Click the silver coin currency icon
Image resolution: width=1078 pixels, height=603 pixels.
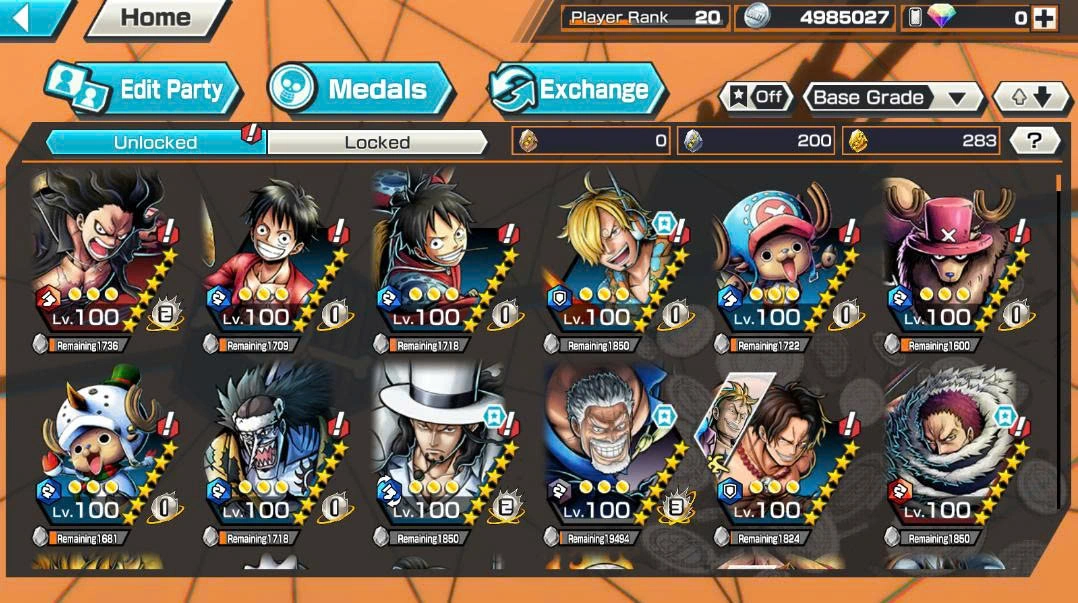coord(757,17)
